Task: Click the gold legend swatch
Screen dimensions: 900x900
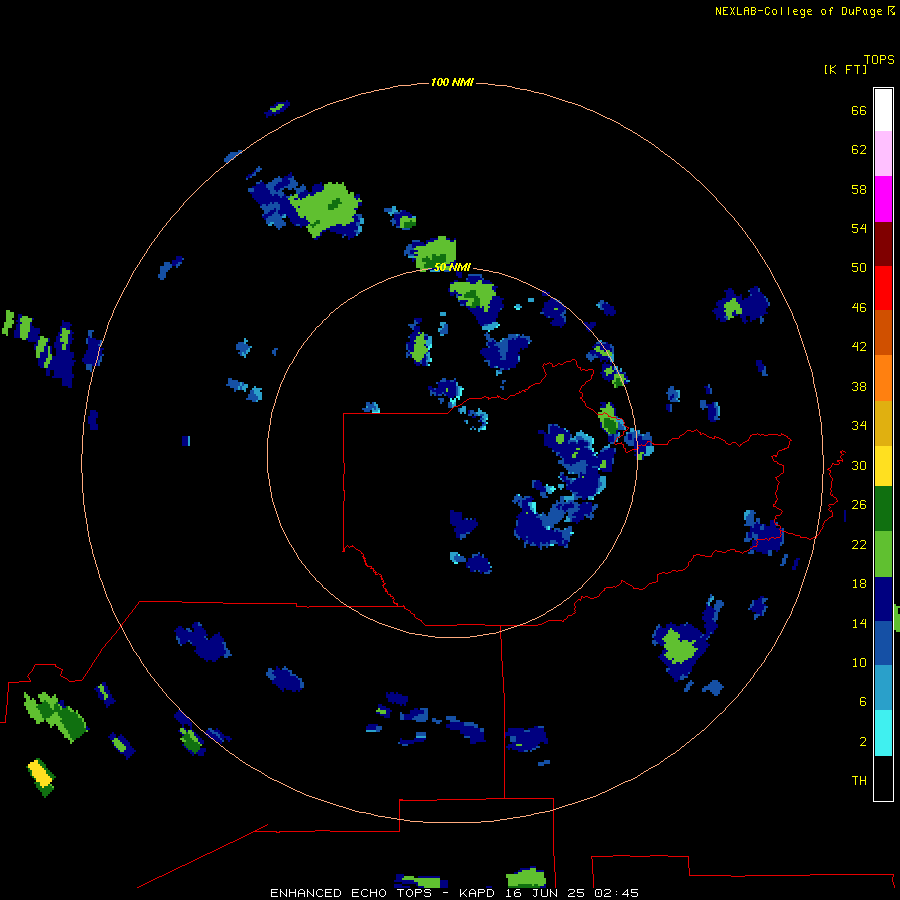Action: pyautogui.click(x=883, y=423)
